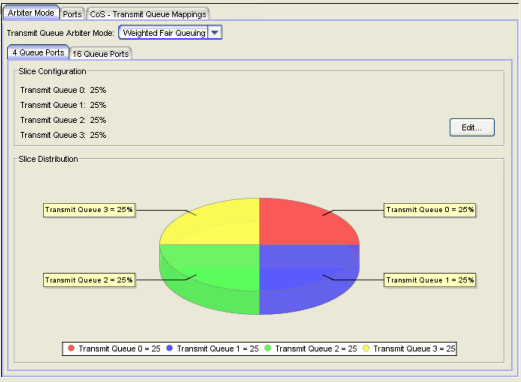Switch to the Arbiter Mode tab
The image size is (521, 382).
(x=31, y=13)
